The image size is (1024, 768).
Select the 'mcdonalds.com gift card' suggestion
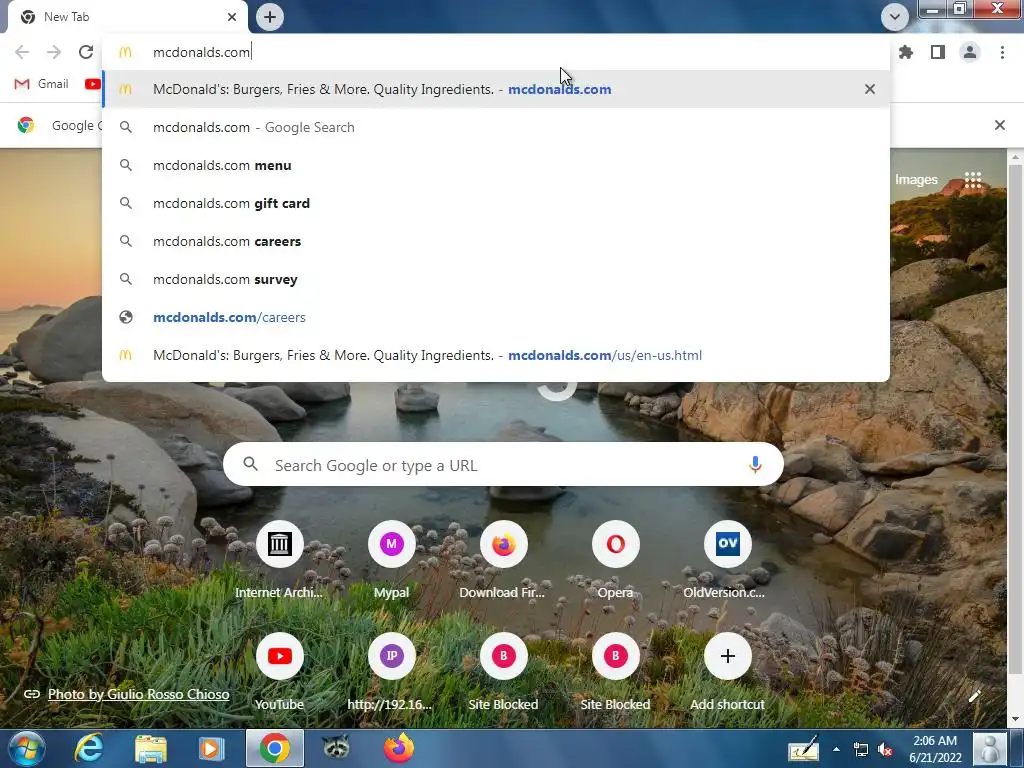click(x=496, y=203)
